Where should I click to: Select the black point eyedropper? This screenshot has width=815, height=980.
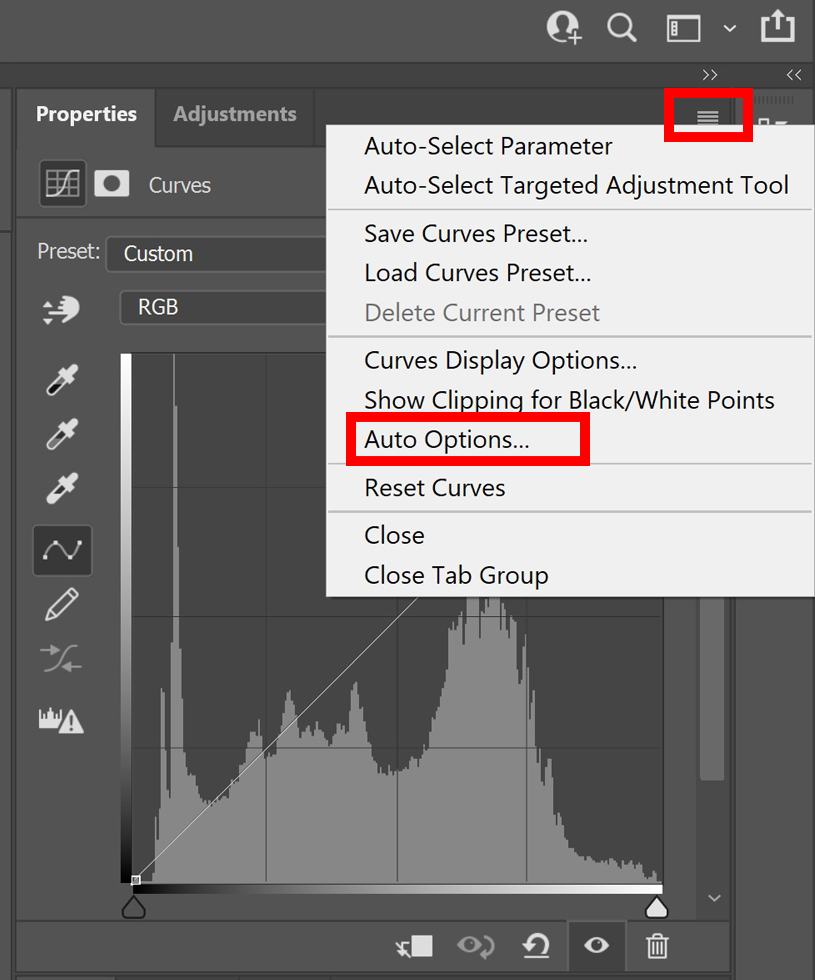tap(62, 381)
